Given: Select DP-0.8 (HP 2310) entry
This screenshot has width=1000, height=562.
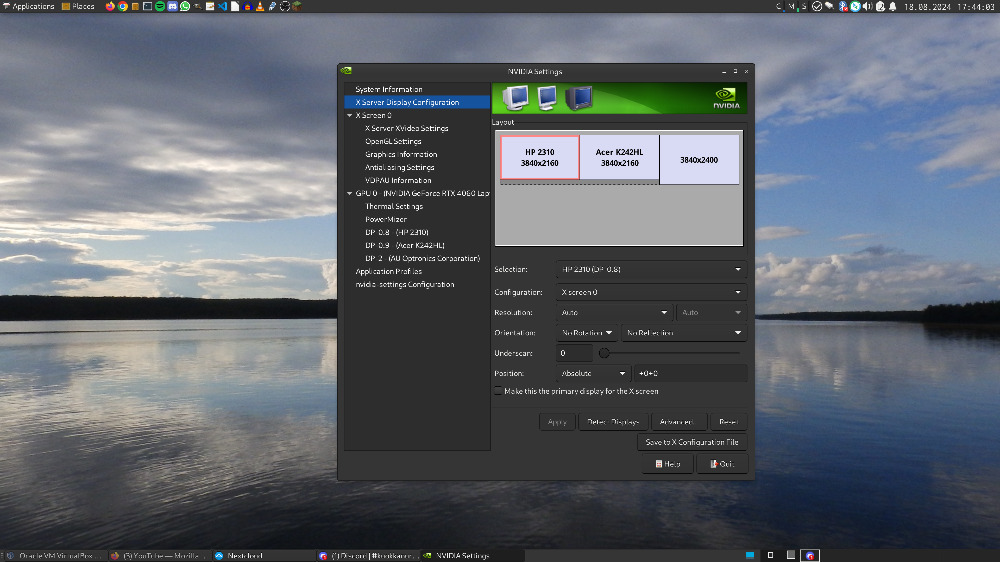Looking at the screenshot, I should click(397, 232).
